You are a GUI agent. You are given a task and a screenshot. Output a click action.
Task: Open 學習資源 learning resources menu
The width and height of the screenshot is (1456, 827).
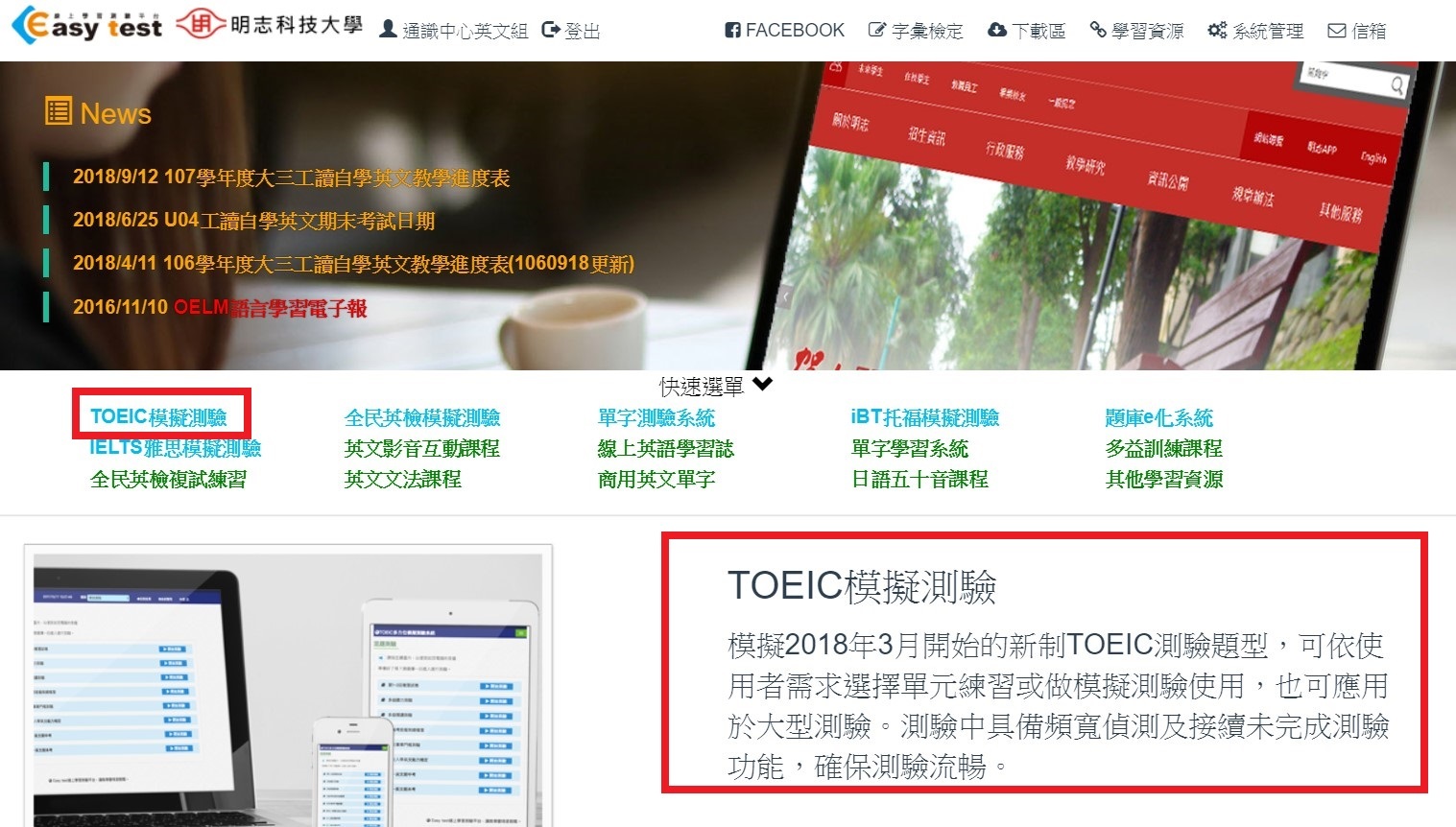(1137, 31)
